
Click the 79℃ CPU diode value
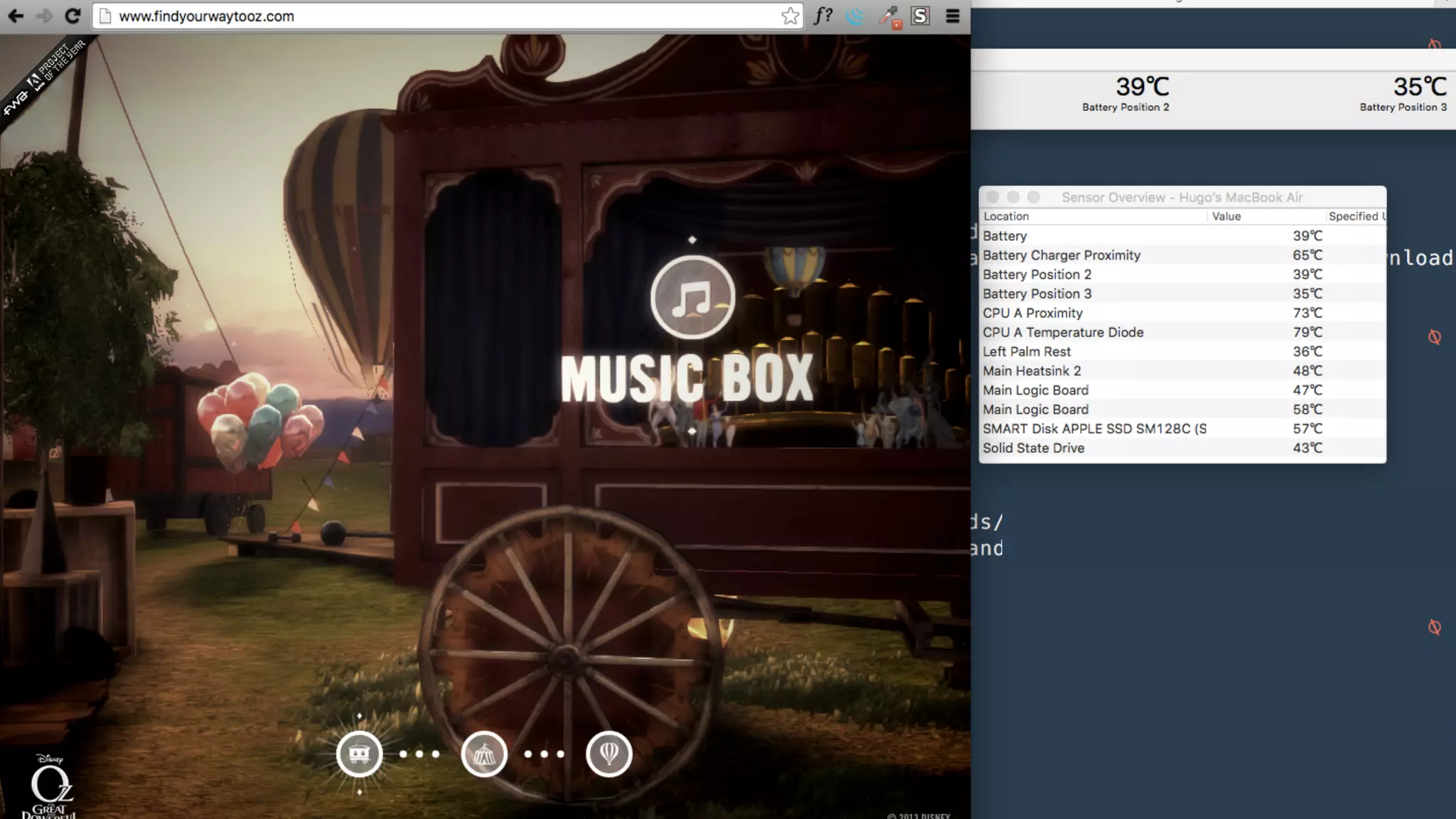[x=1307, y=332]
